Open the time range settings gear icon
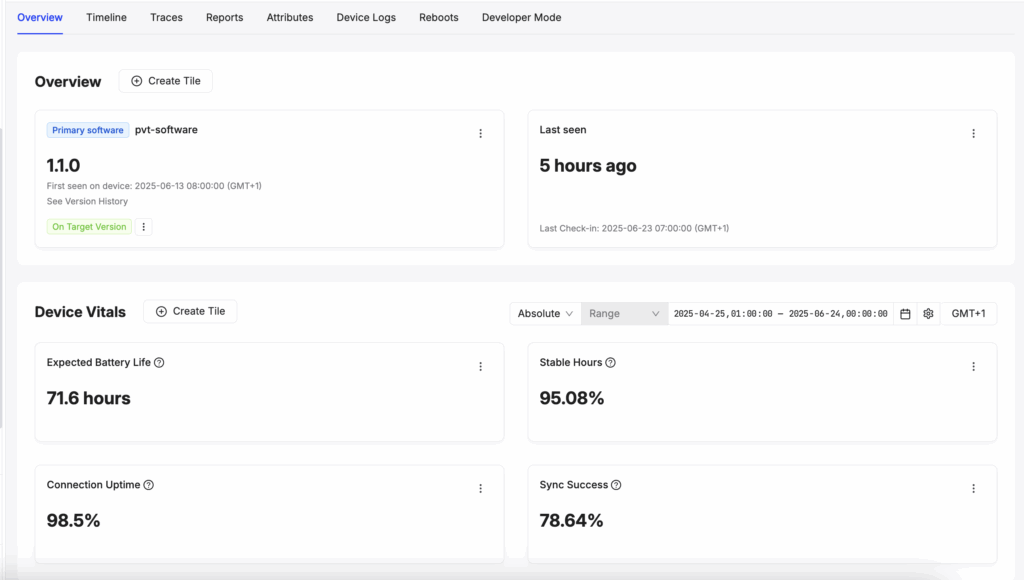The height and width of the screenshot is (580, 1024). click(928, 314)
